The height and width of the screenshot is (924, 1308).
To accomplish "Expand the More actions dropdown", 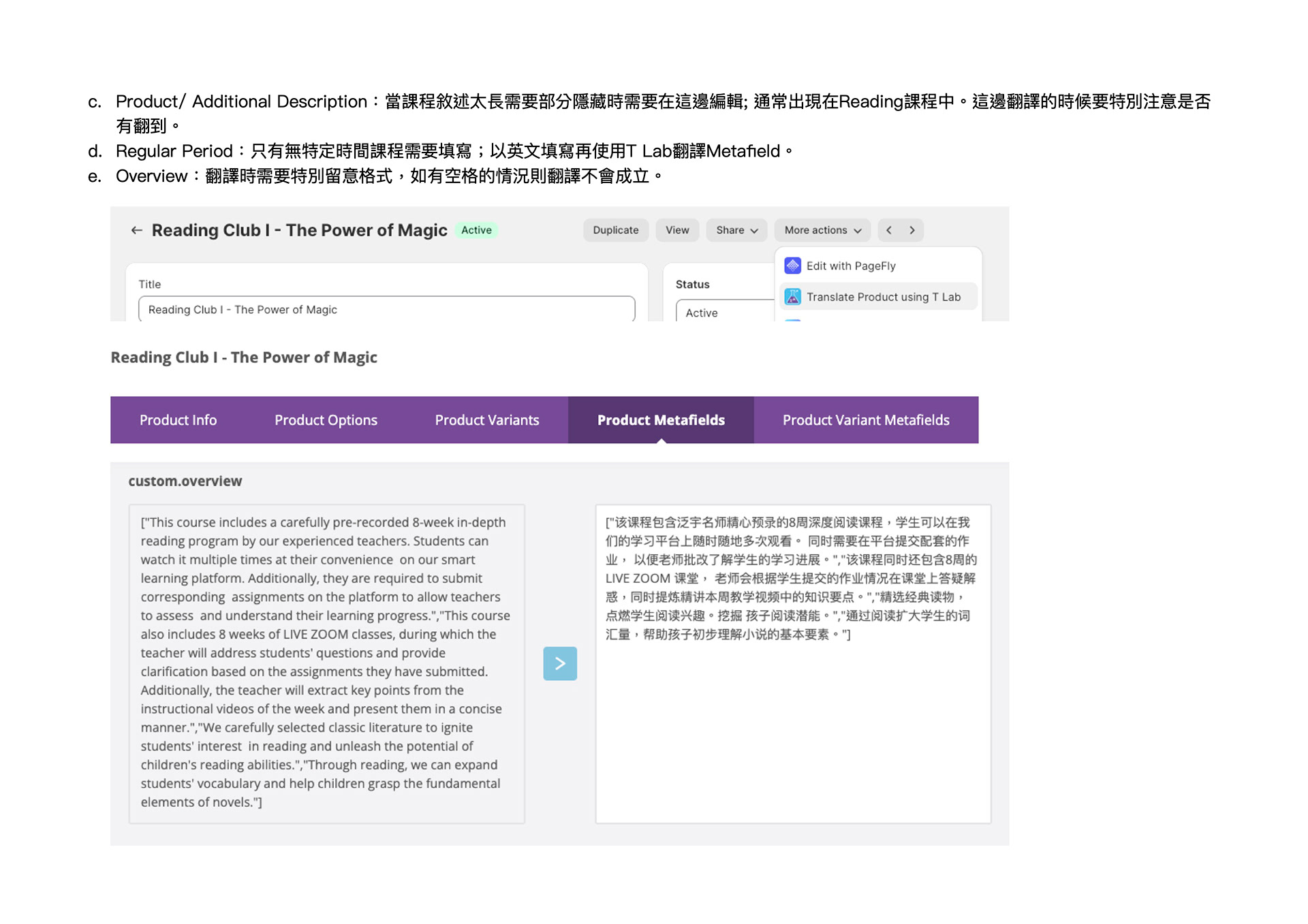I will [x=822, y=230].
